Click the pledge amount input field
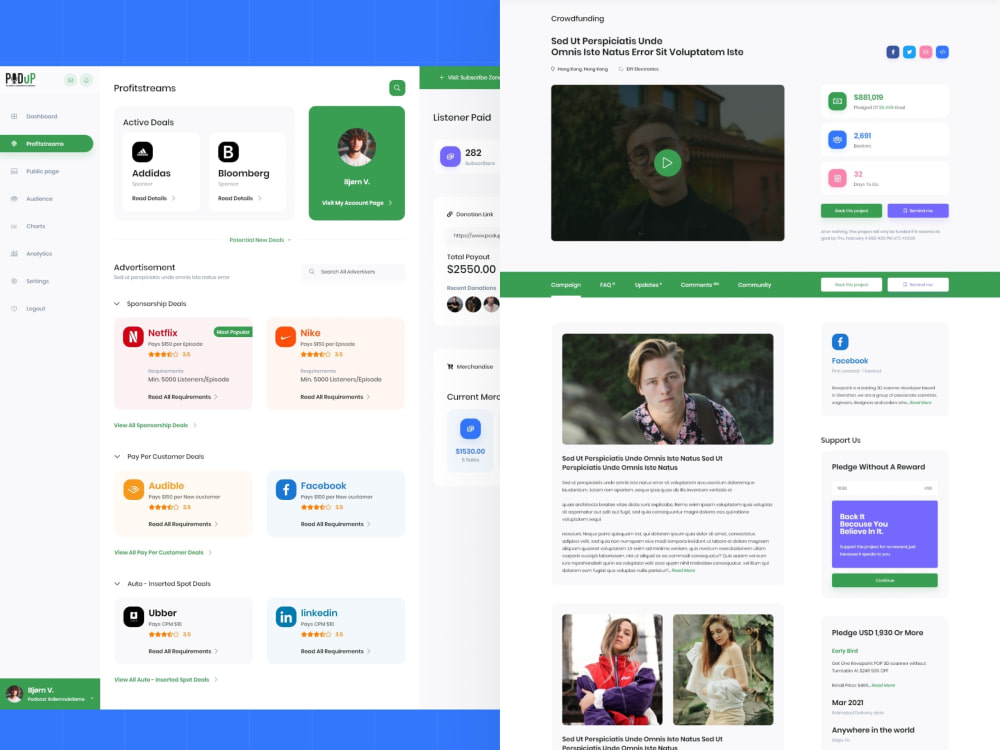Image resolution: width=1000 pixels, height=750 pixels. (885, 489)
